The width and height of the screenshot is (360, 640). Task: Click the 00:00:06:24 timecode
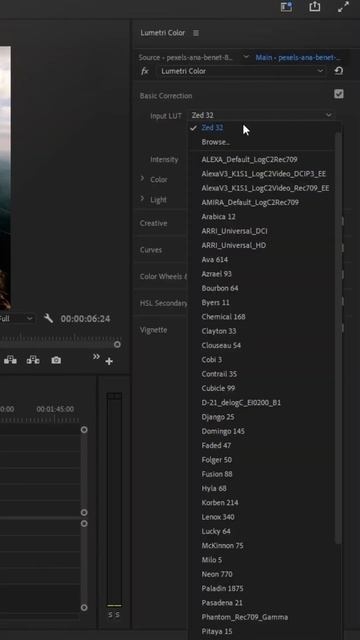click(85, 319)
